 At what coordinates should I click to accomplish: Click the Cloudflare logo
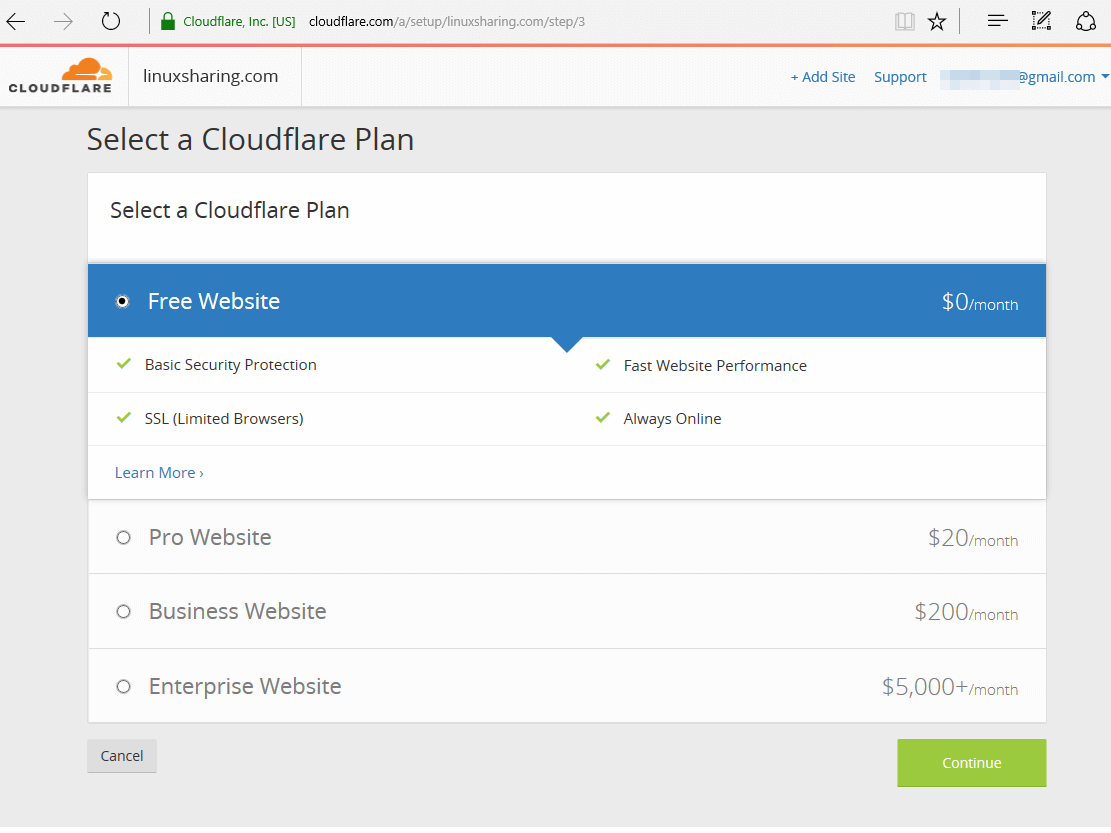point(60,76)
